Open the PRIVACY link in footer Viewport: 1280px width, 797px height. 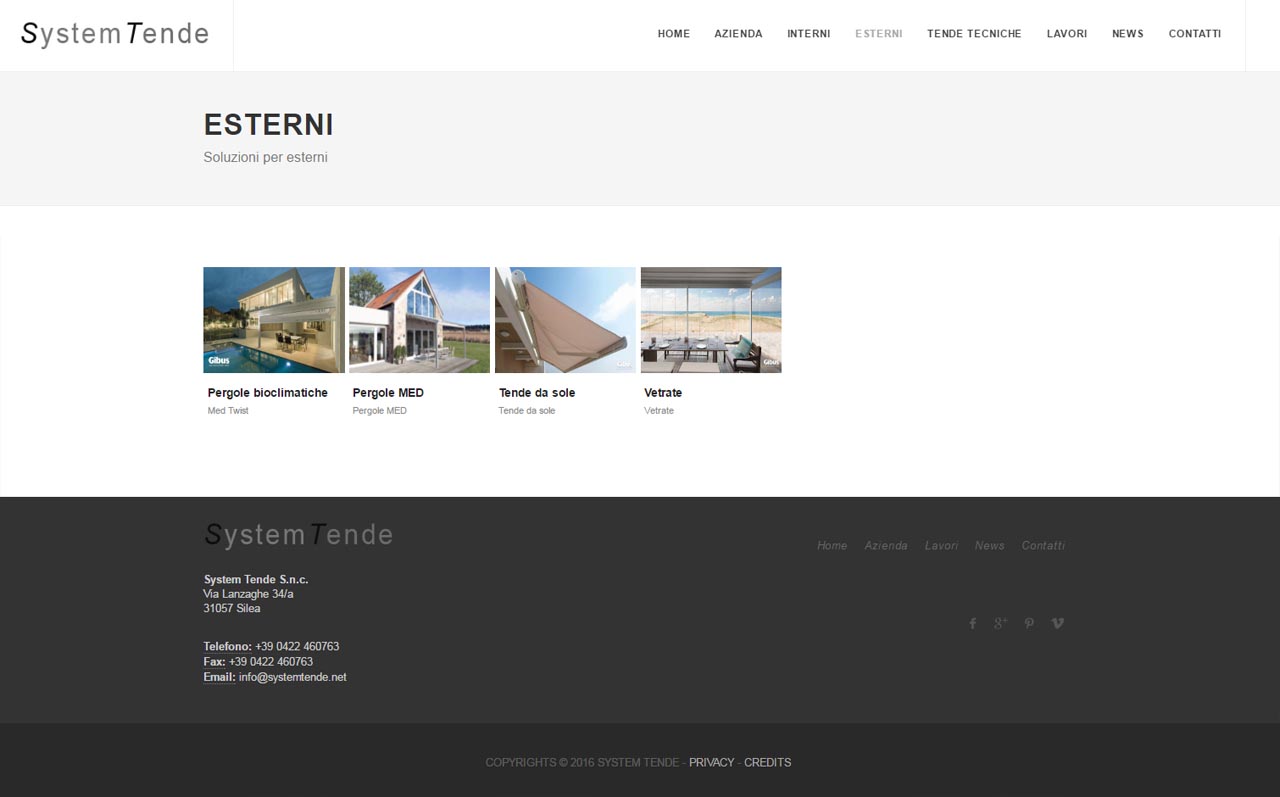tap(711, 762)
